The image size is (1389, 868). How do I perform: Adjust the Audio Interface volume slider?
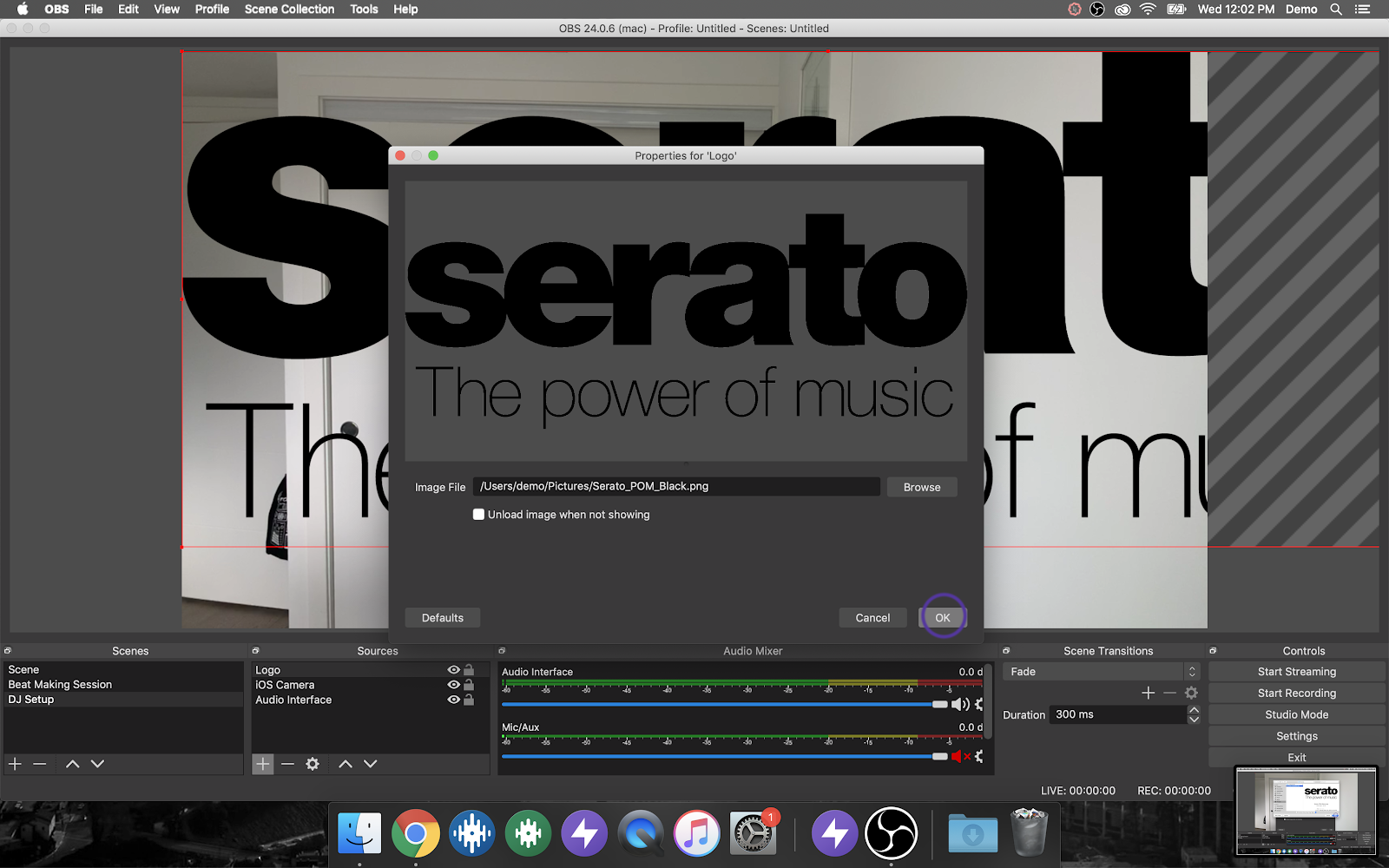click(x=725, y=704)
